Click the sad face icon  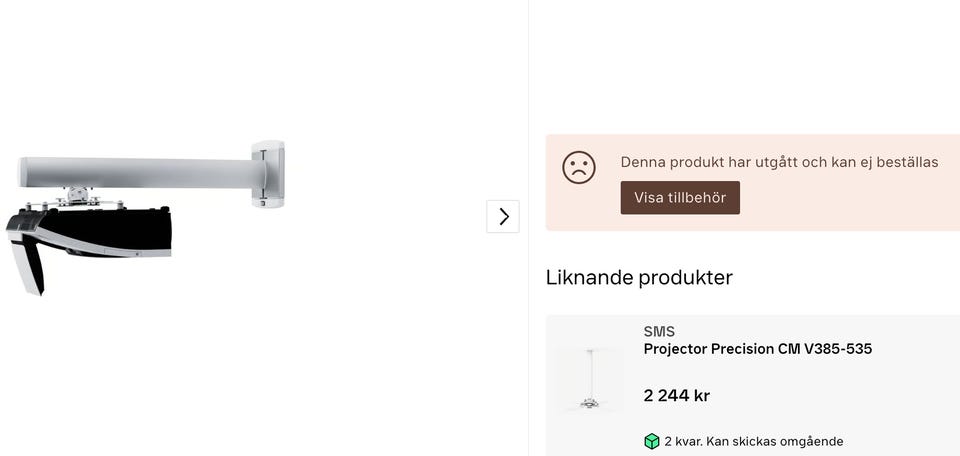[579, 167]
